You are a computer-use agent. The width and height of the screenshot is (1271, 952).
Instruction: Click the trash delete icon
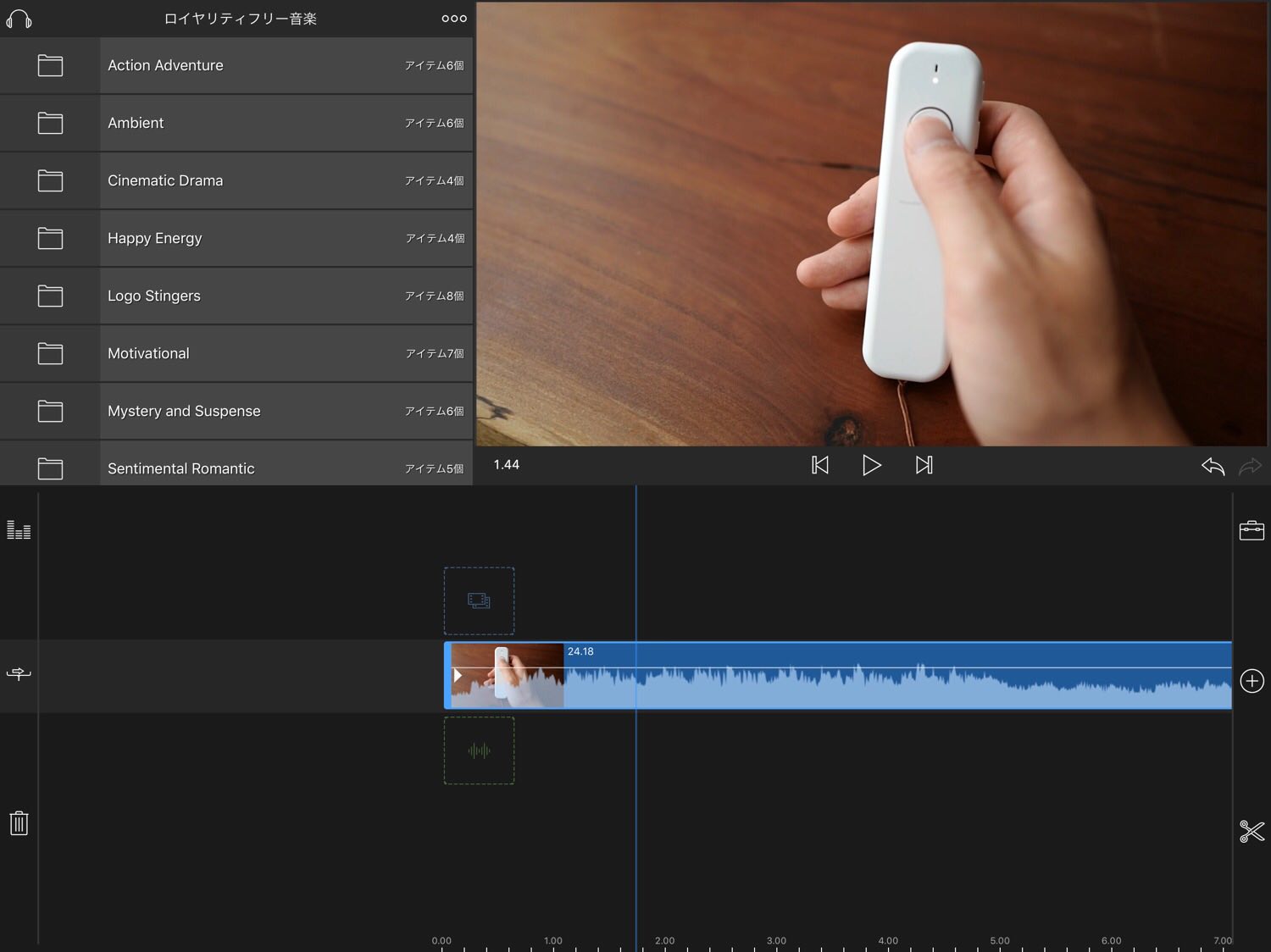tap(19, 822)
